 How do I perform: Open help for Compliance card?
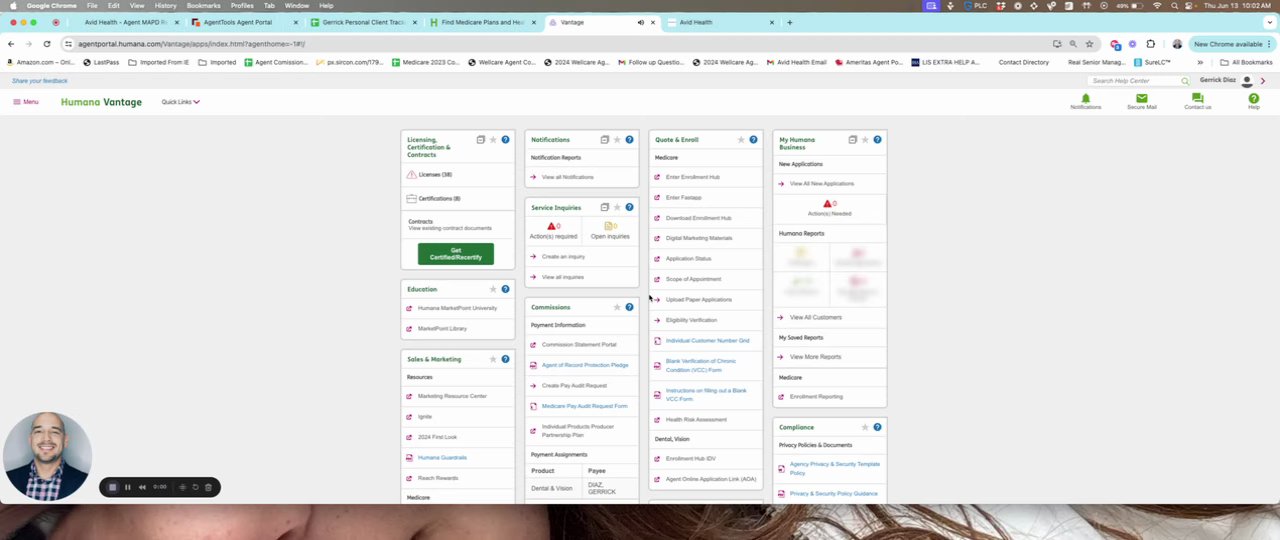[877, 427]
